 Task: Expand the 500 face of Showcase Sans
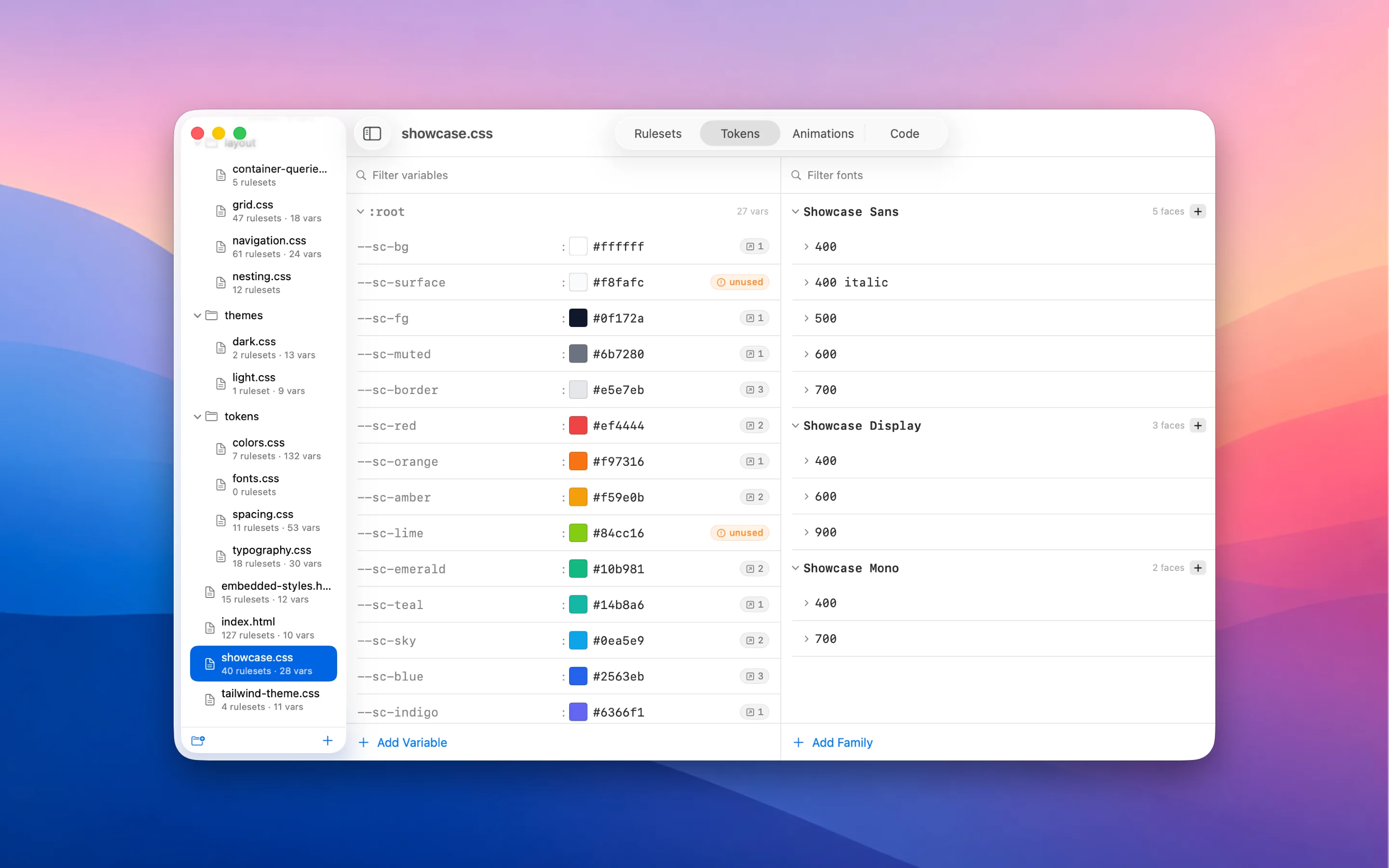click(806, 319)
